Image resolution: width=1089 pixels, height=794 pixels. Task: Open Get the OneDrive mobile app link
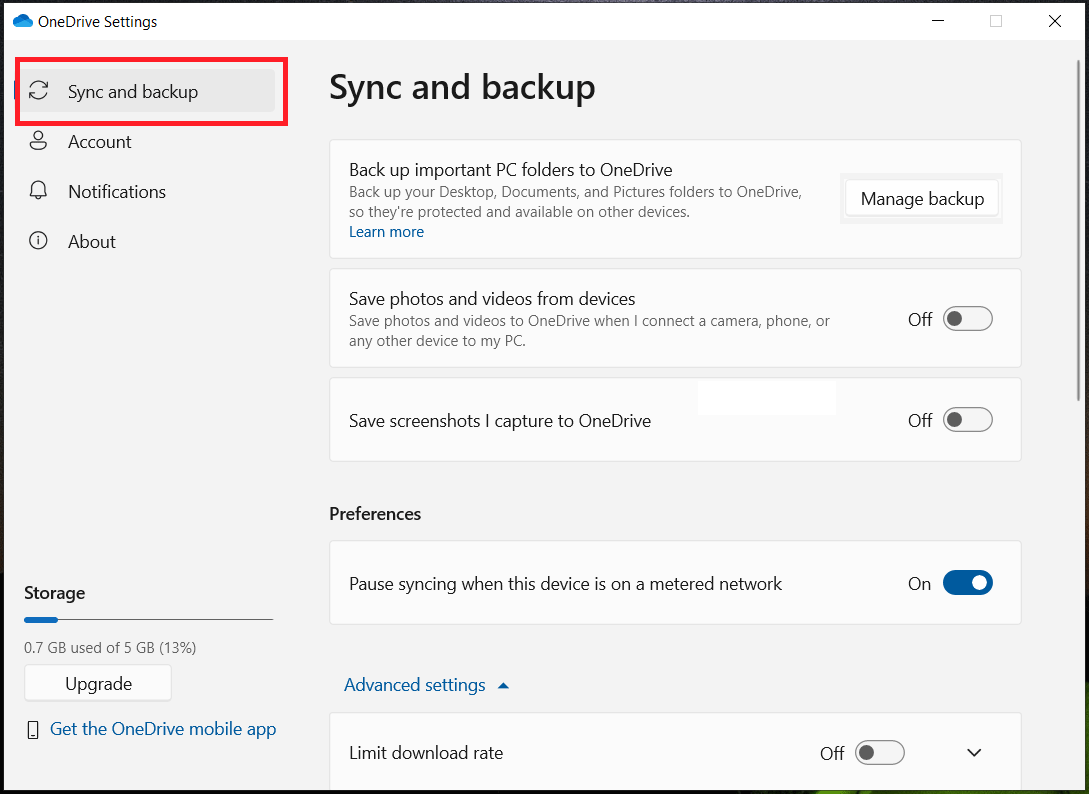tap(163, 729)
